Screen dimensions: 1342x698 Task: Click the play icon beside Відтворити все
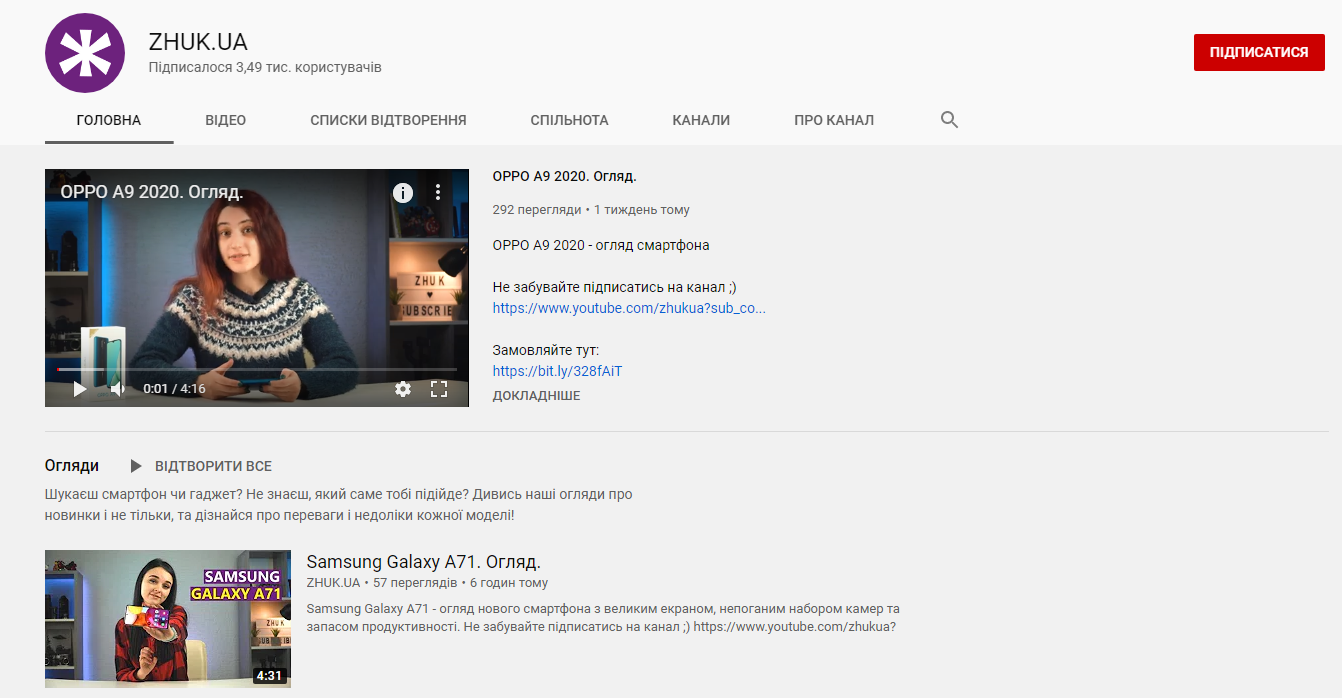tap(136, 466)
